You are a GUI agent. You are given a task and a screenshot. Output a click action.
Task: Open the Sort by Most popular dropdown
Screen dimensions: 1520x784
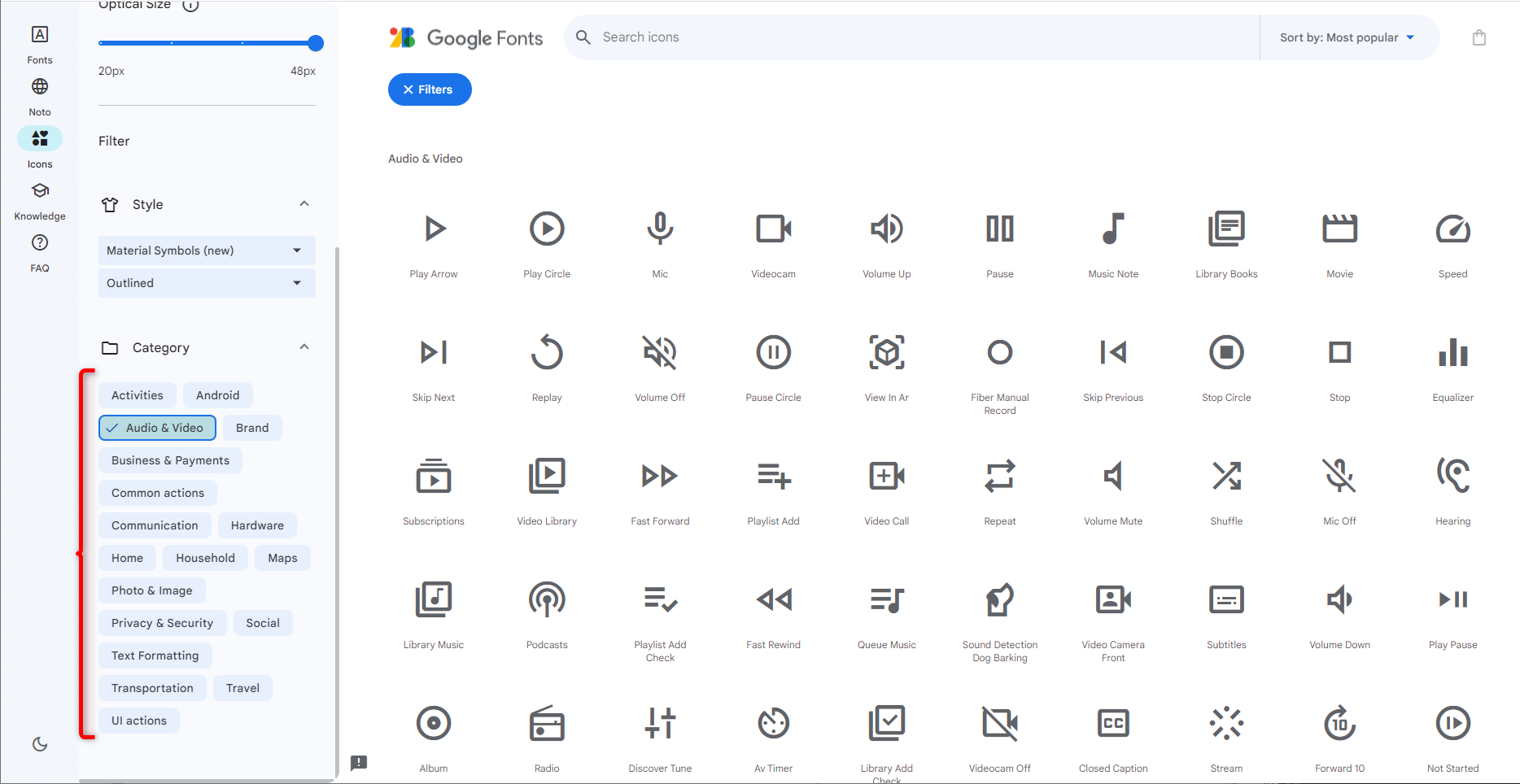[1348, 37]
